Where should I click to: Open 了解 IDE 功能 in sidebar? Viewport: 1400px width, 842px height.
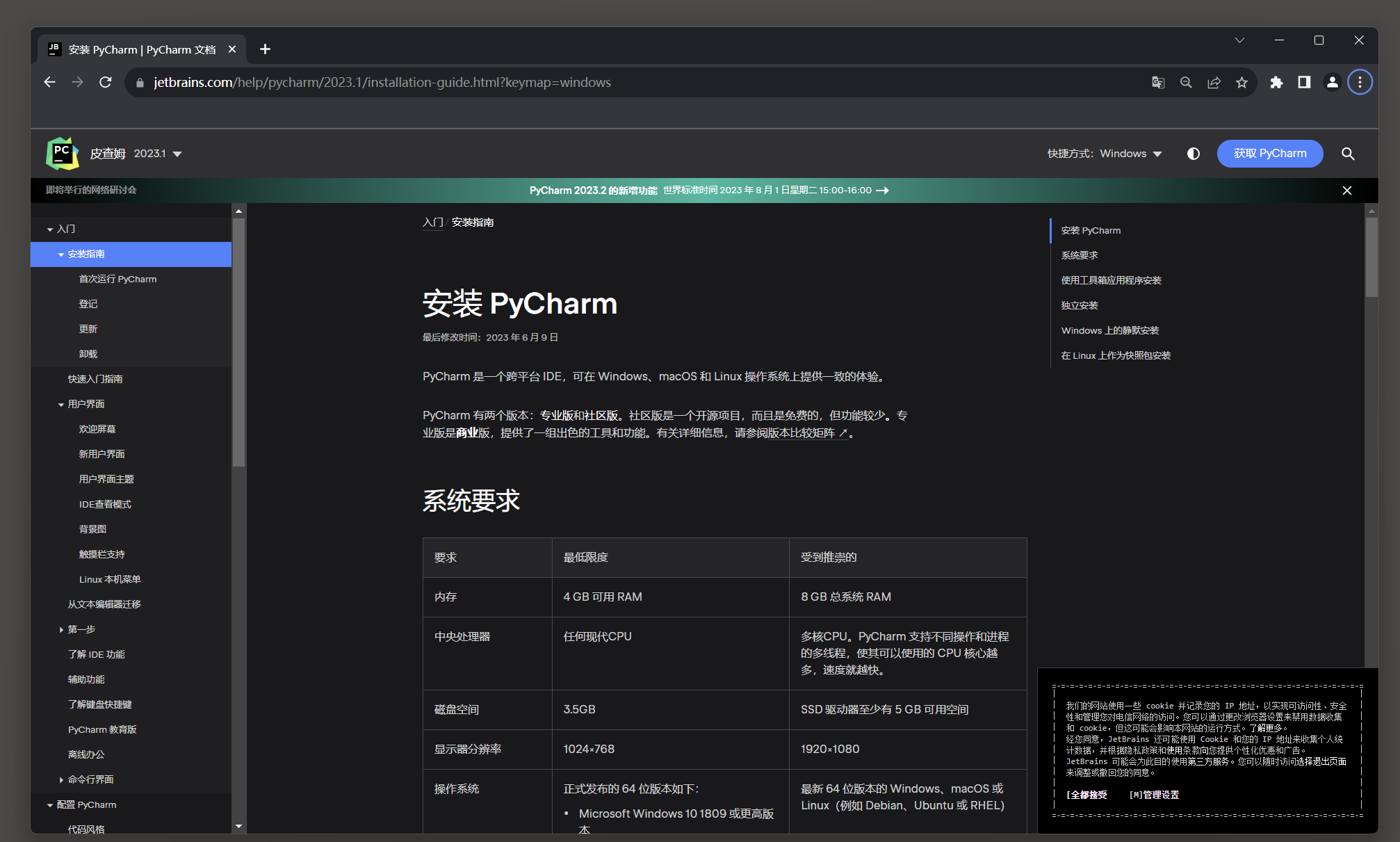(97, 654)
